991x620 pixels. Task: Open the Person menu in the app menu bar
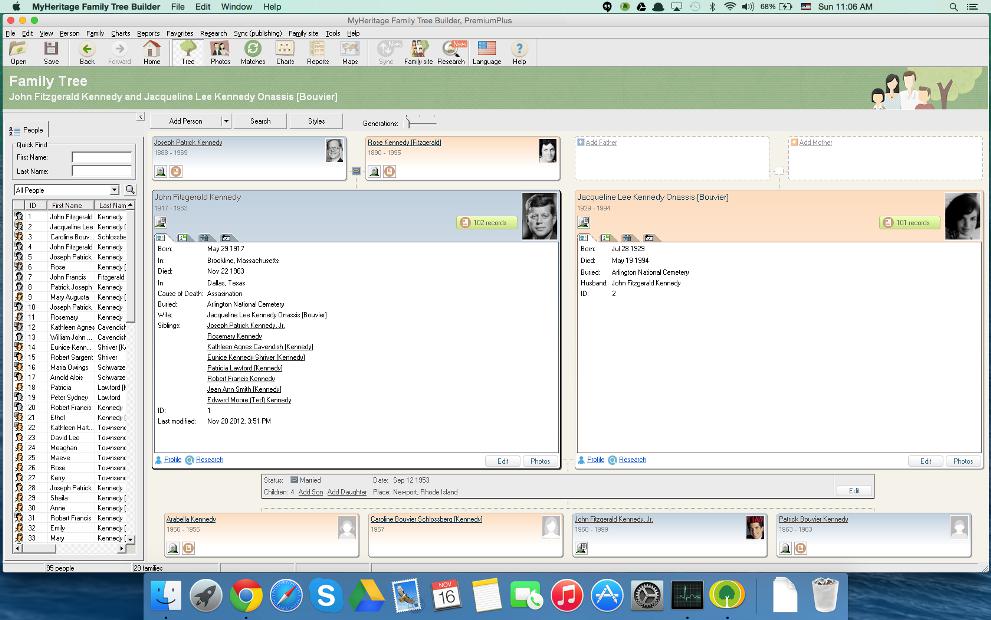70,33
